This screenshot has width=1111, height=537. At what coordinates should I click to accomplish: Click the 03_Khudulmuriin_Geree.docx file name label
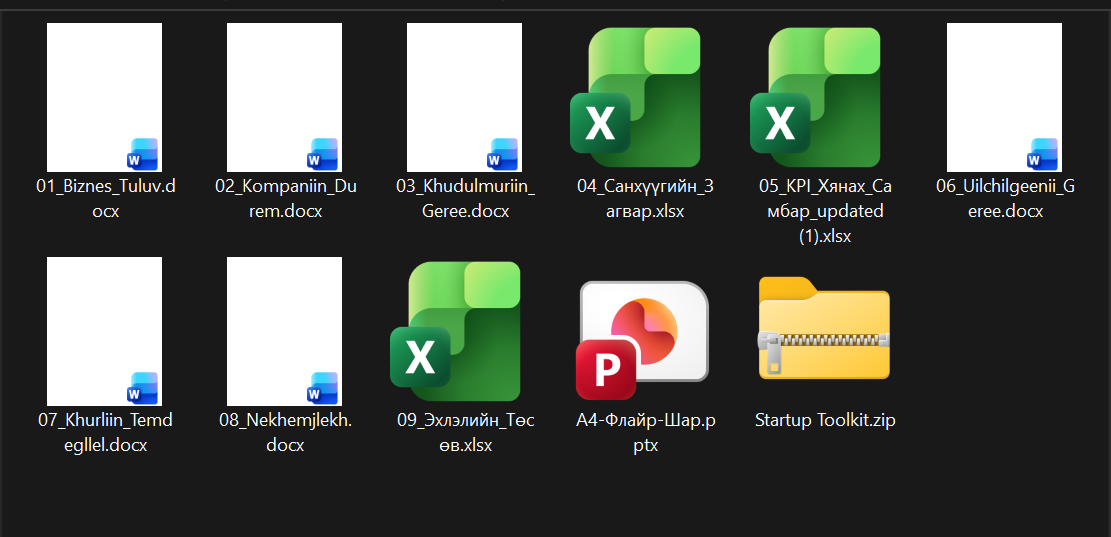pyautogui.click(x=465, y=198)
